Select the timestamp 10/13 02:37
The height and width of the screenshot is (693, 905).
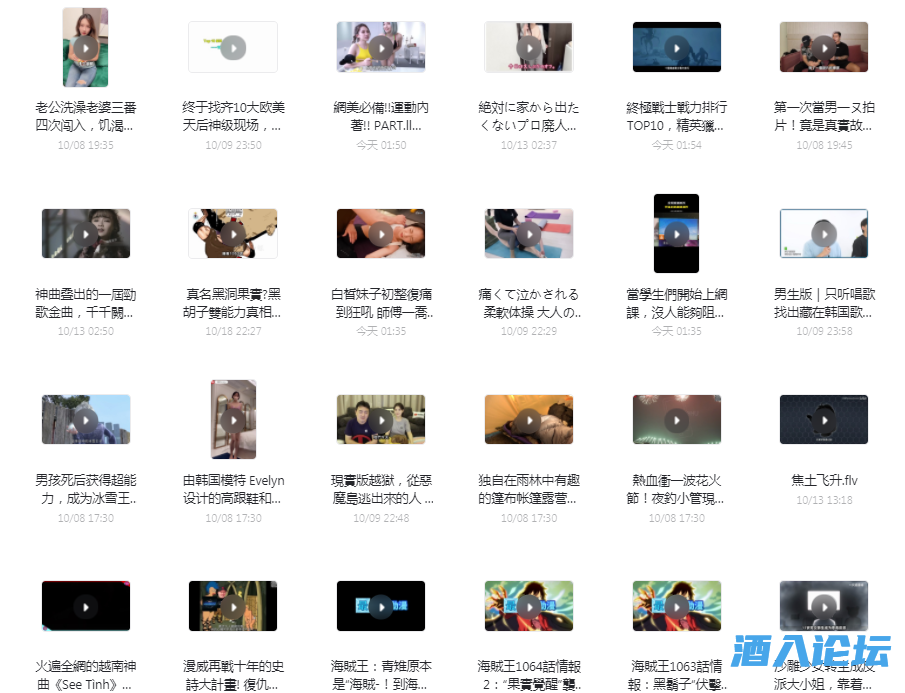click(529, 145)
